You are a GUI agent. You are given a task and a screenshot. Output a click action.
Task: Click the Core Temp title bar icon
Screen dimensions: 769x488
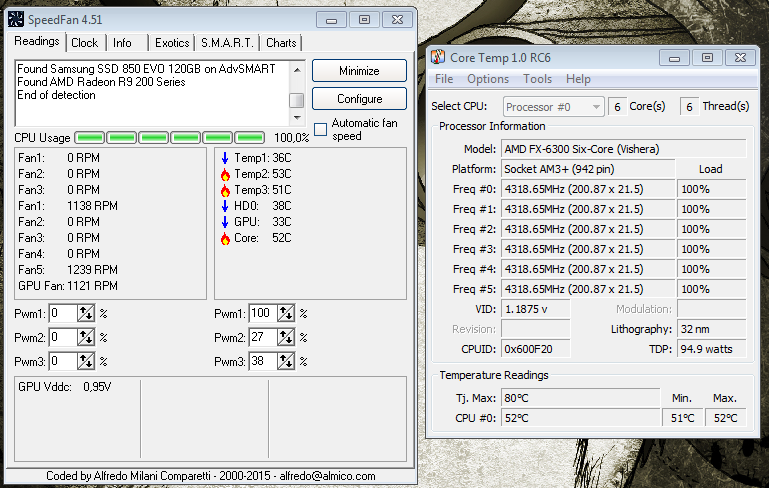[x=437, y=57]
